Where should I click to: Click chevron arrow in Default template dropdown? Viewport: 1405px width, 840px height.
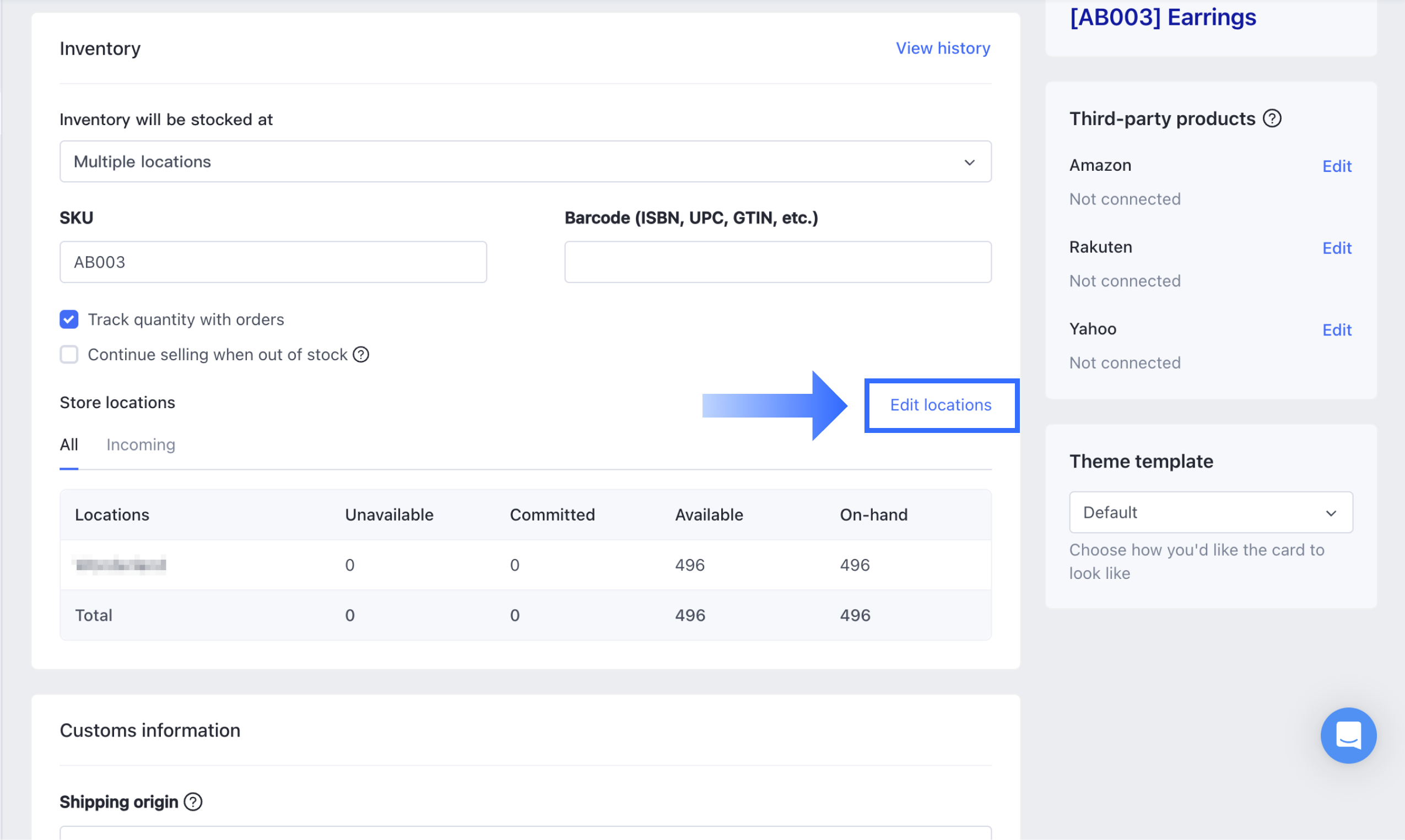(x=1330, y=513)
